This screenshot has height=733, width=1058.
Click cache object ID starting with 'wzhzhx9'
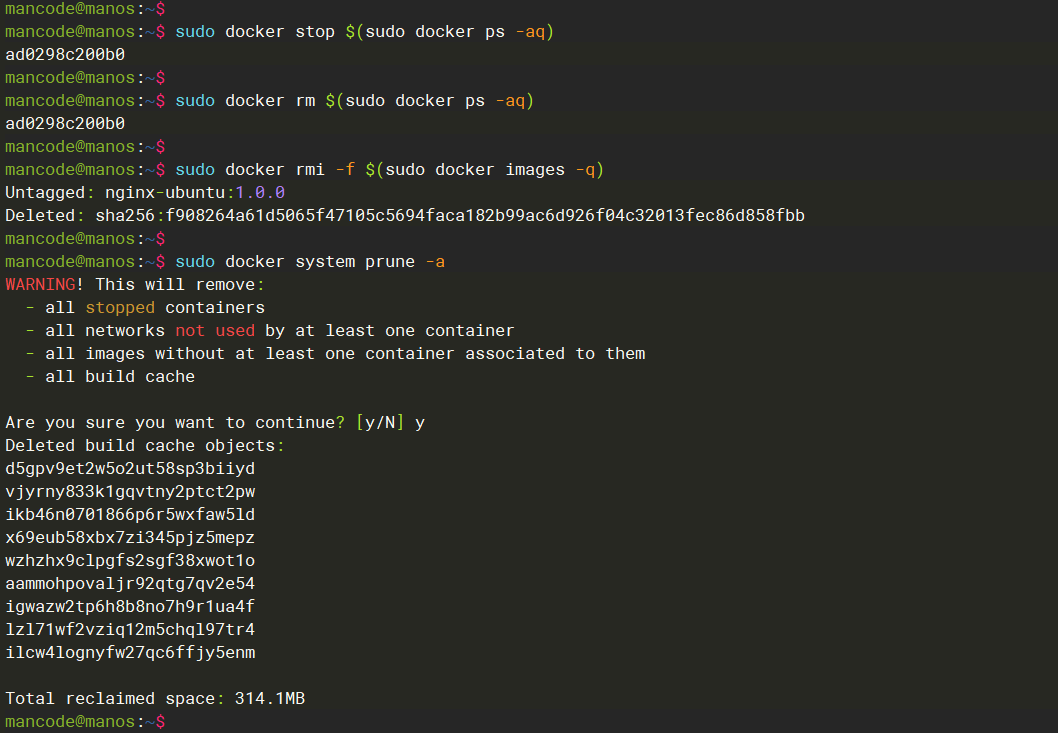tap(130, 561)
